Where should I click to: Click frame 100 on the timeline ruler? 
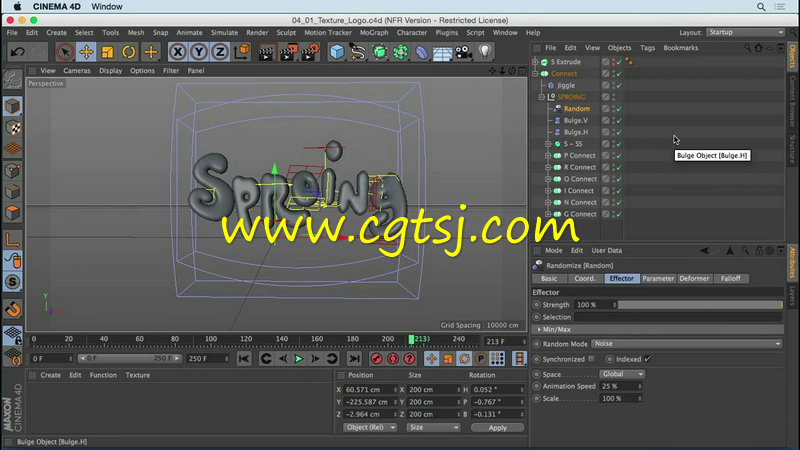pyautogui.click(x=210, y=339)
